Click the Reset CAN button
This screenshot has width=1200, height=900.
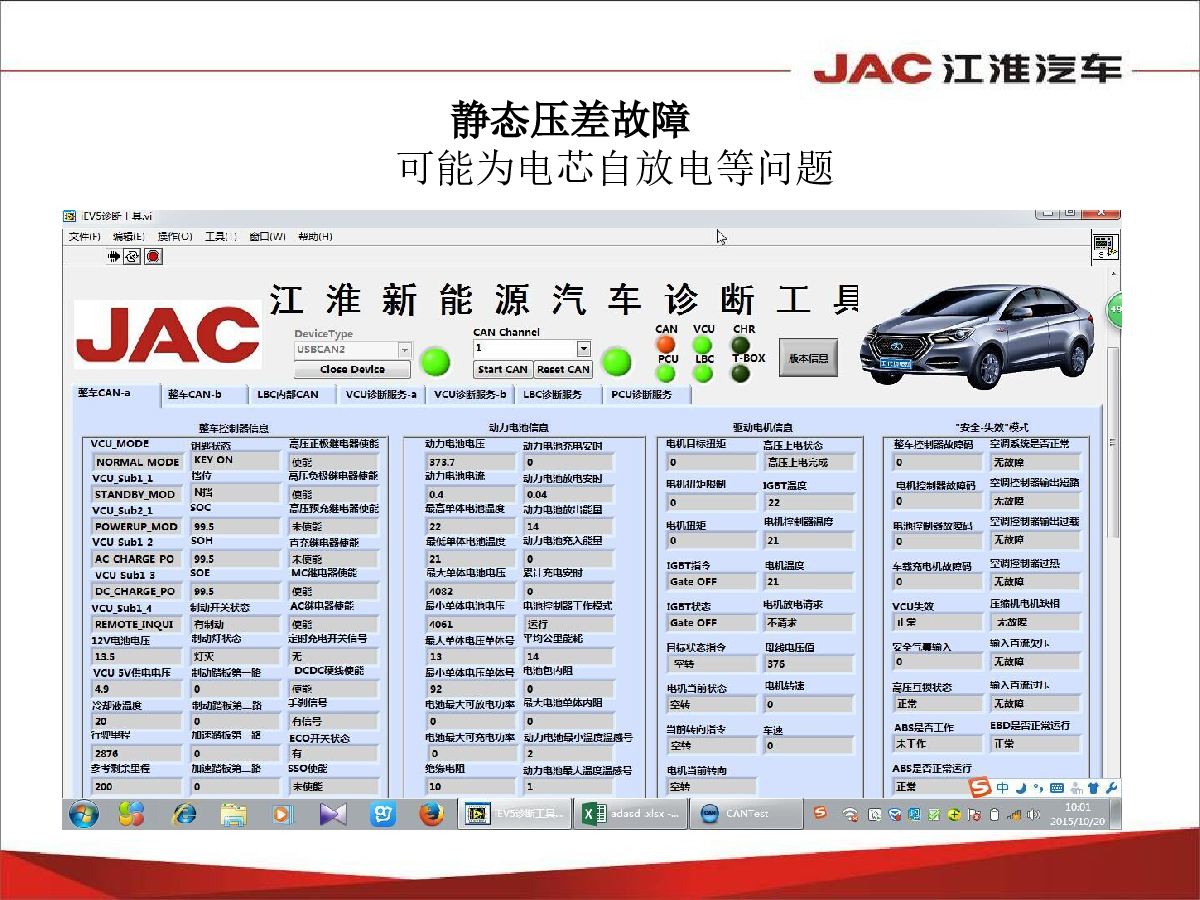pos(563,369)
